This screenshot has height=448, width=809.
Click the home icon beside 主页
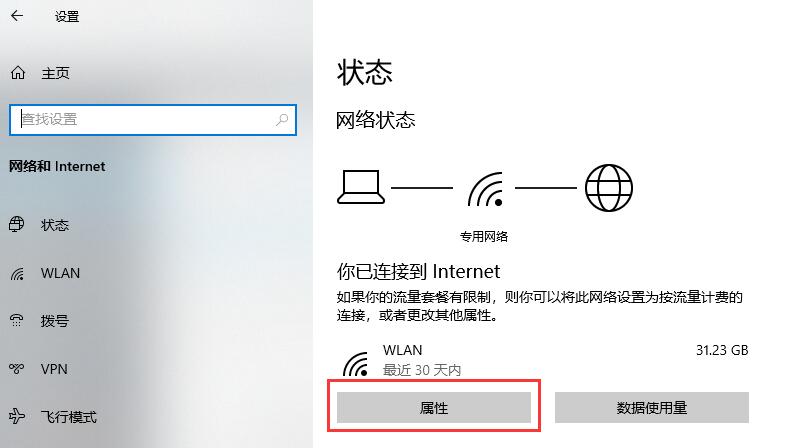tap(18, 73)
